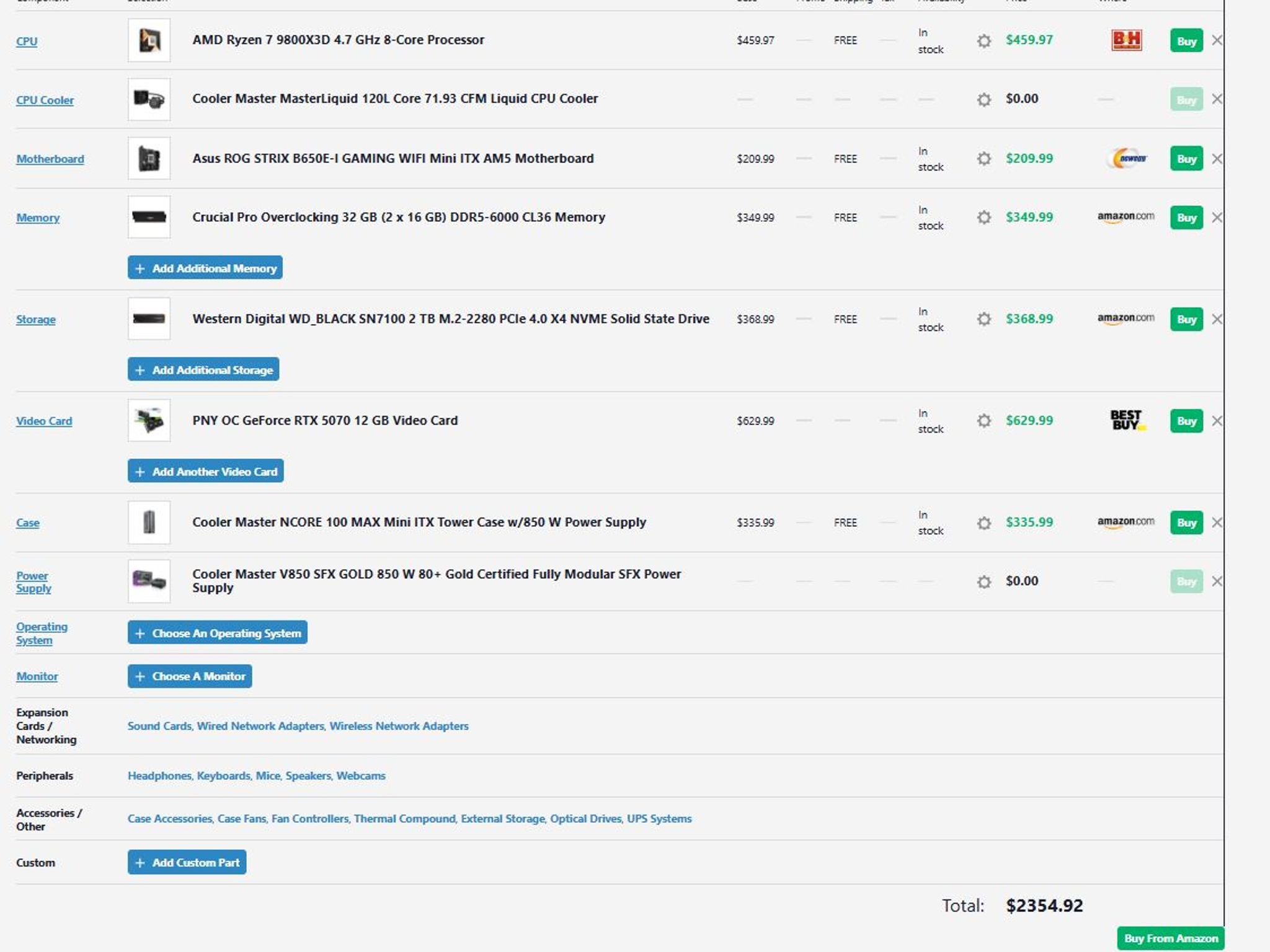Buy the motherboard from Newegg
Image resolution: width=1270 pixels, height=952 pixels.
pyautogui.click(x=1186, y=159)
